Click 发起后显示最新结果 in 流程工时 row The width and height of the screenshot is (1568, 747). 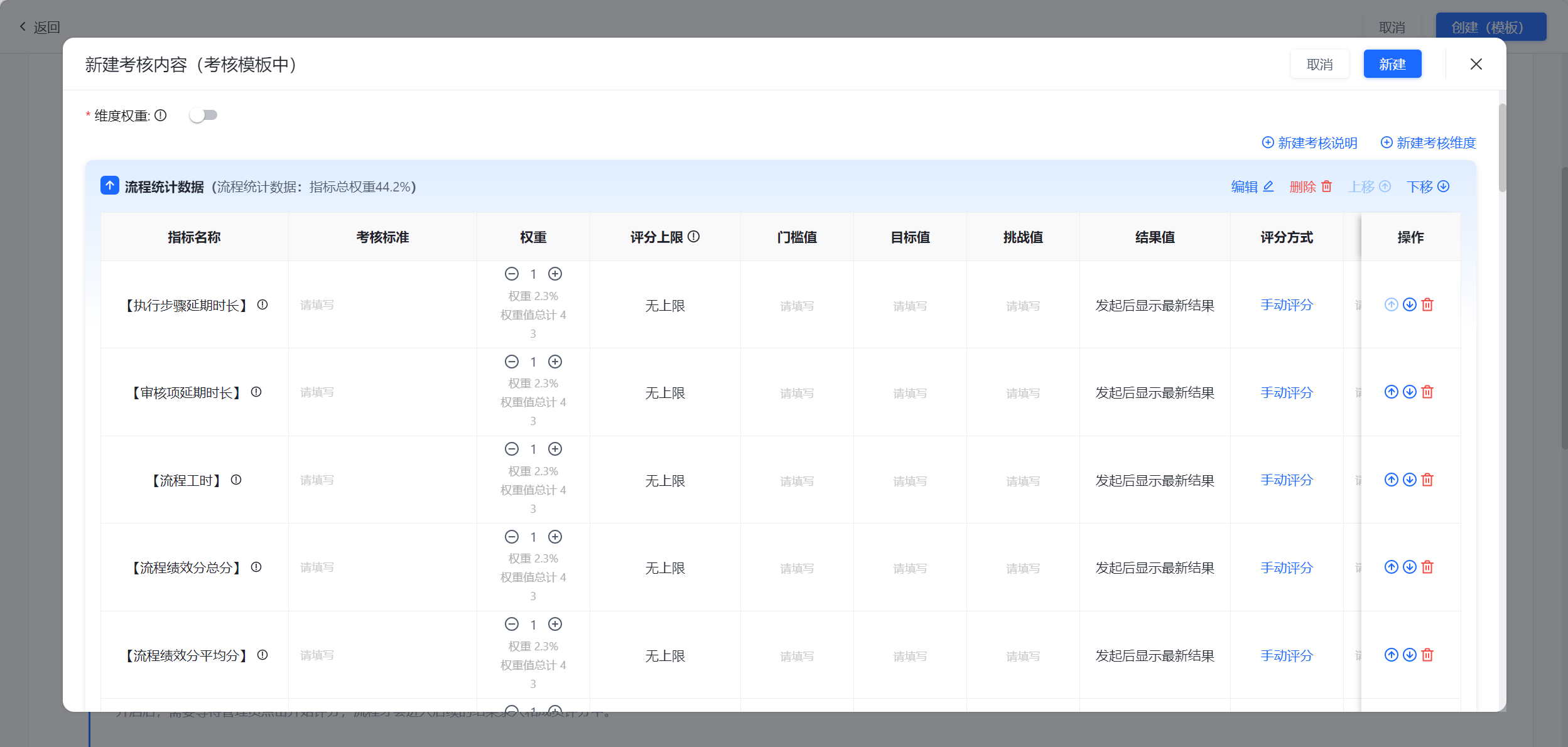(1155, 481)
